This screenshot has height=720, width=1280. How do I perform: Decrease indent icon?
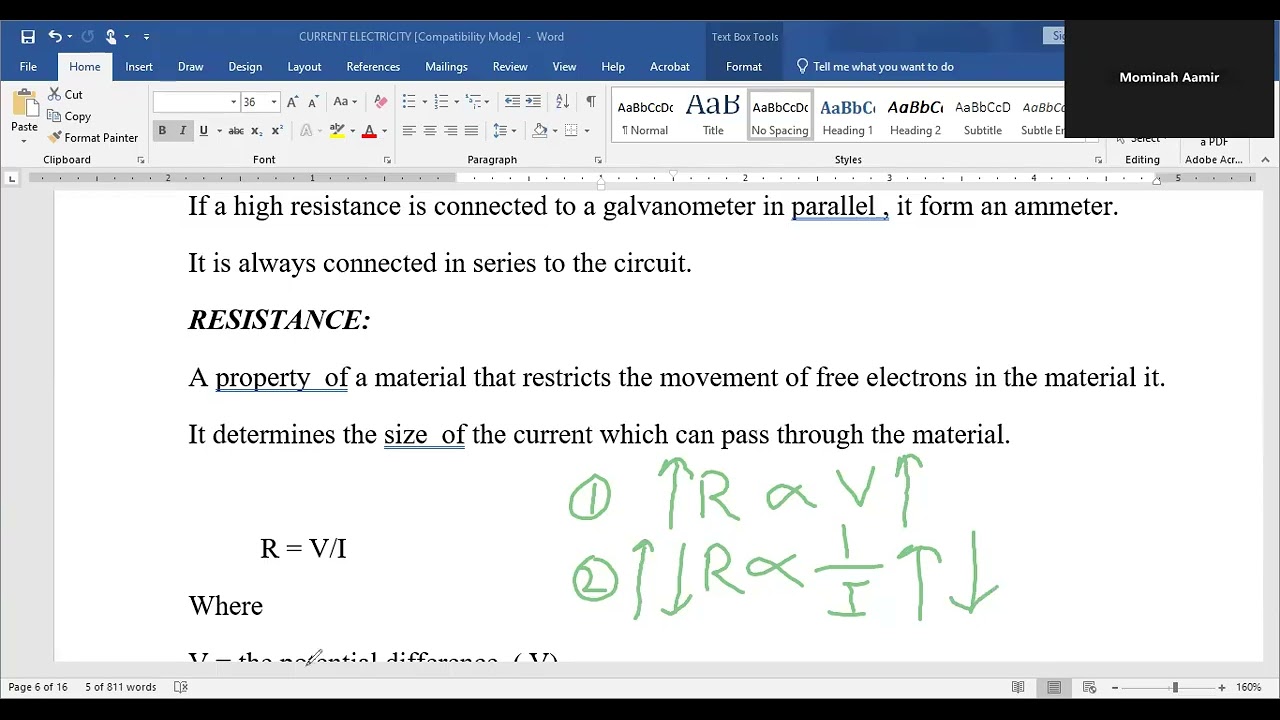(512, 102)
